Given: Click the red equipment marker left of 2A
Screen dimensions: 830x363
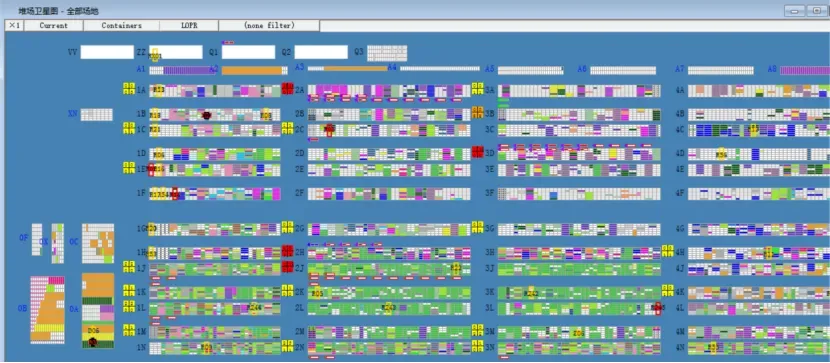Looking at the screenshot, I should pos(287,88).
